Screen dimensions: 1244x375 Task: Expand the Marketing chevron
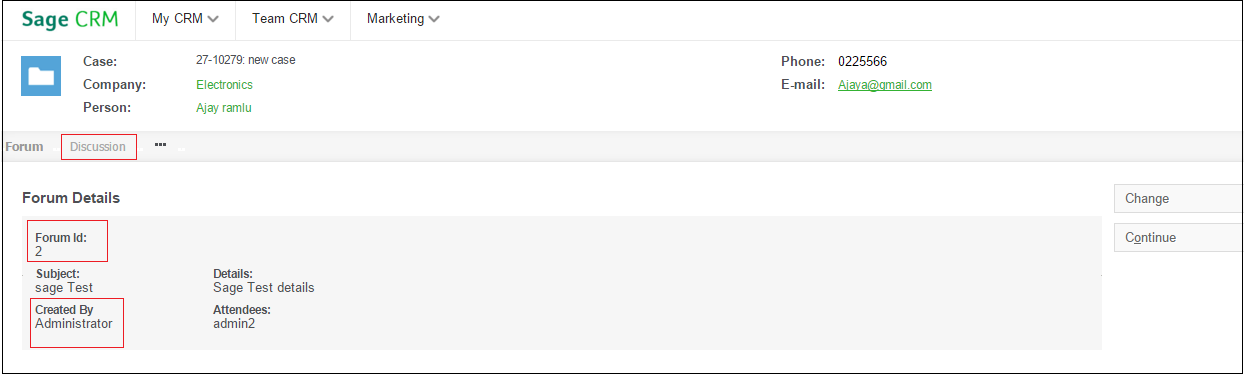(x=434, y=19)
